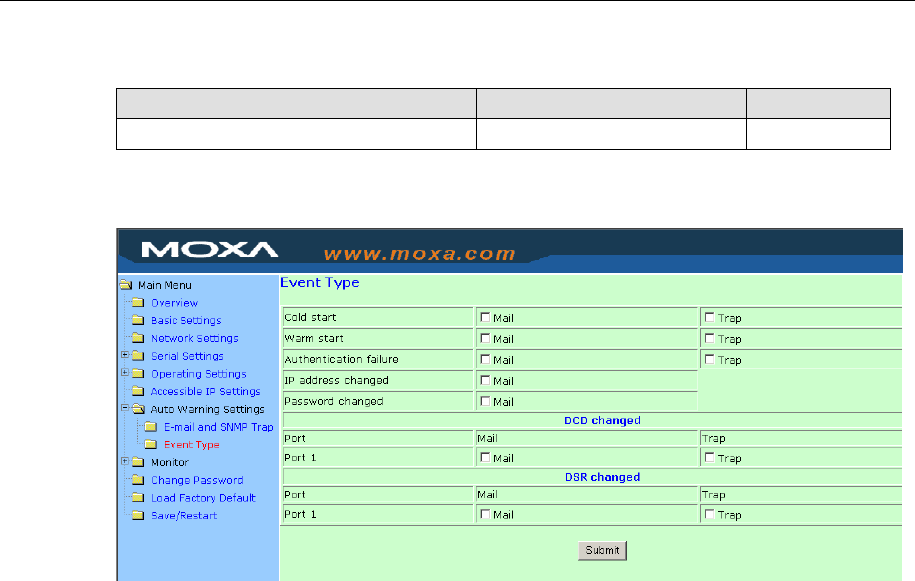Enable Mail for Cold start
The height and width of the screenshot is (581, 915).
(485, 317)
